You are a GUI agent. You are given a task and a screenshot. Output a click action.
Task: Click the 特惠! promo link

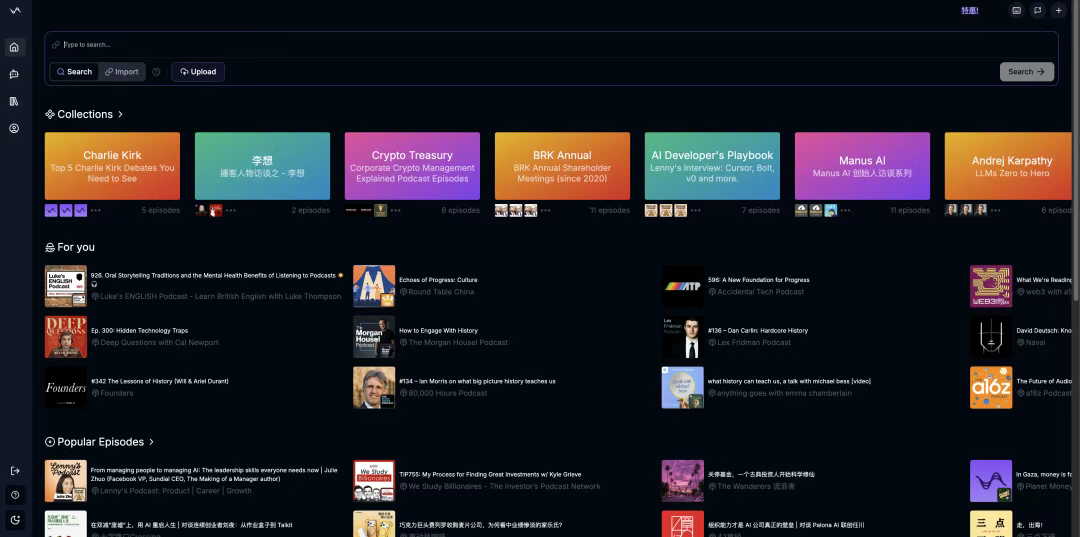click(x=969, y=11)
